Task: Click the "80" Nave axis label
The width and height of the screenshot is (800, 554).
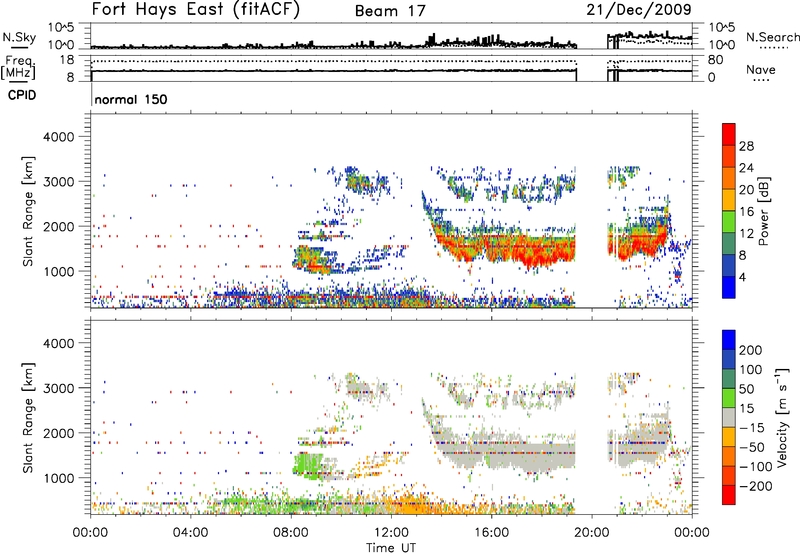Action: click(x=715, y=60)
